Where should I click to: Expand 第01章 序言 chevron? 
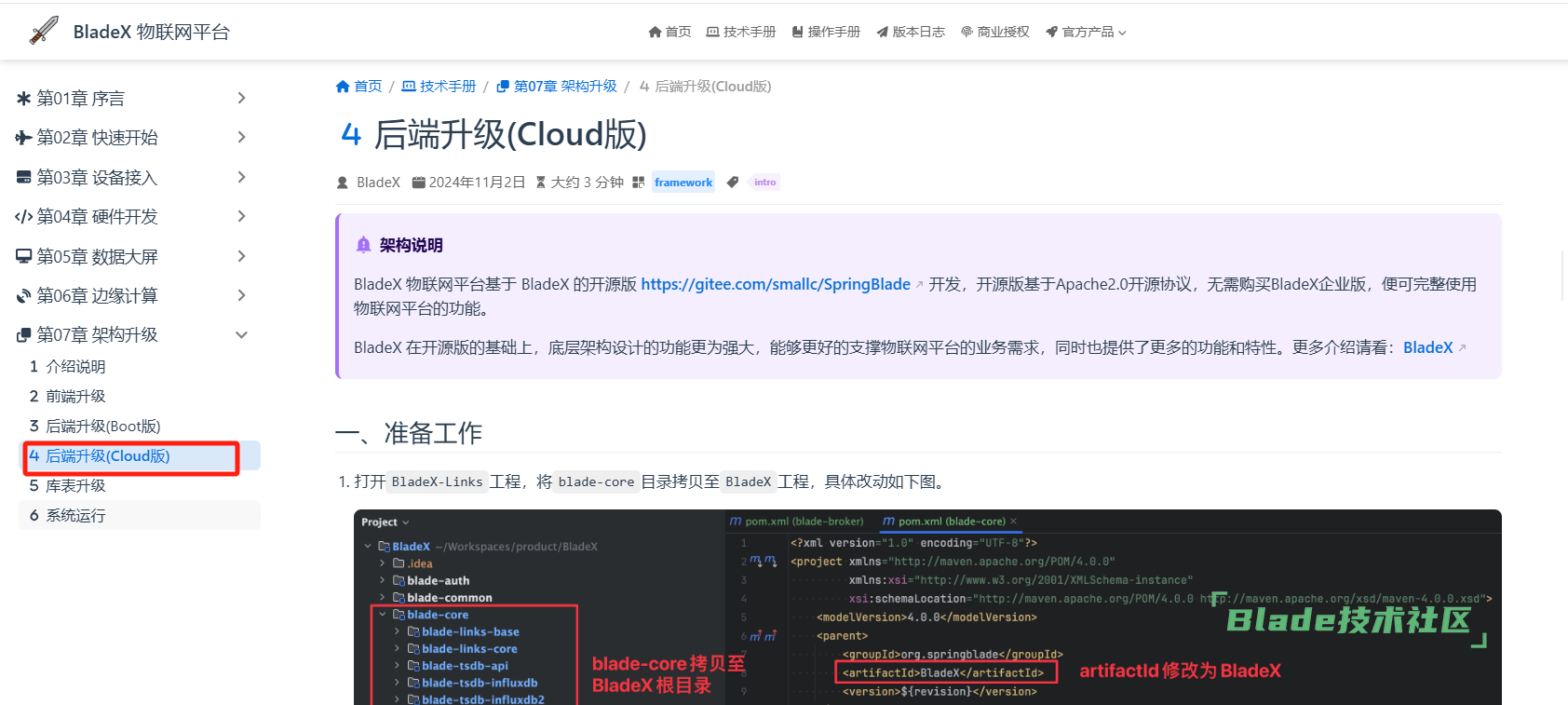click(242, 98)
